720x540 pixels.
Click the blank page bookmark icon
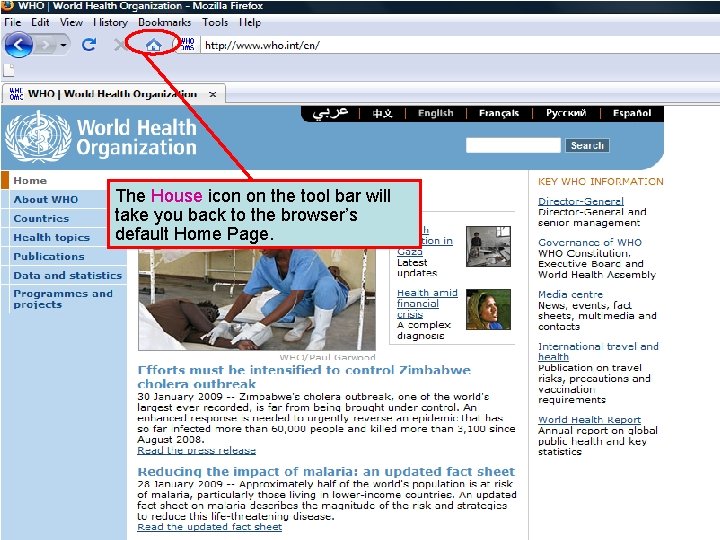9,70
